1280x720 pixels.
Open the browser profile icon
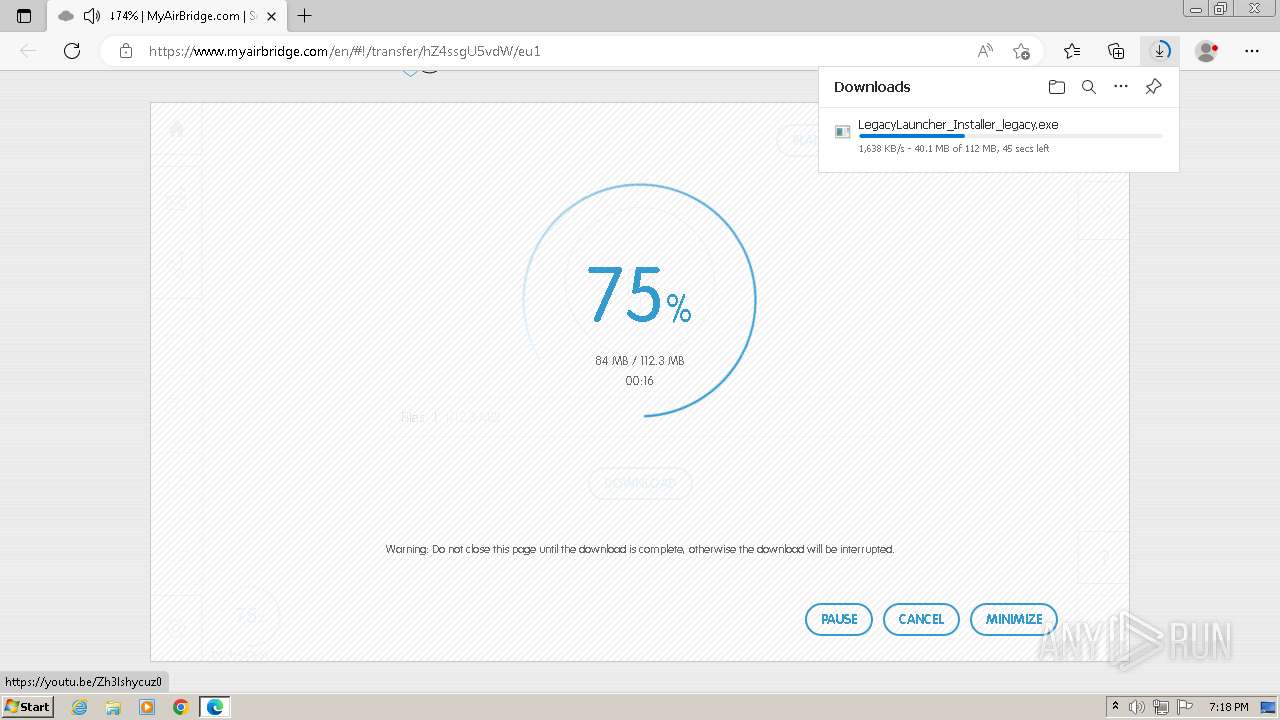click(1207, 51)
